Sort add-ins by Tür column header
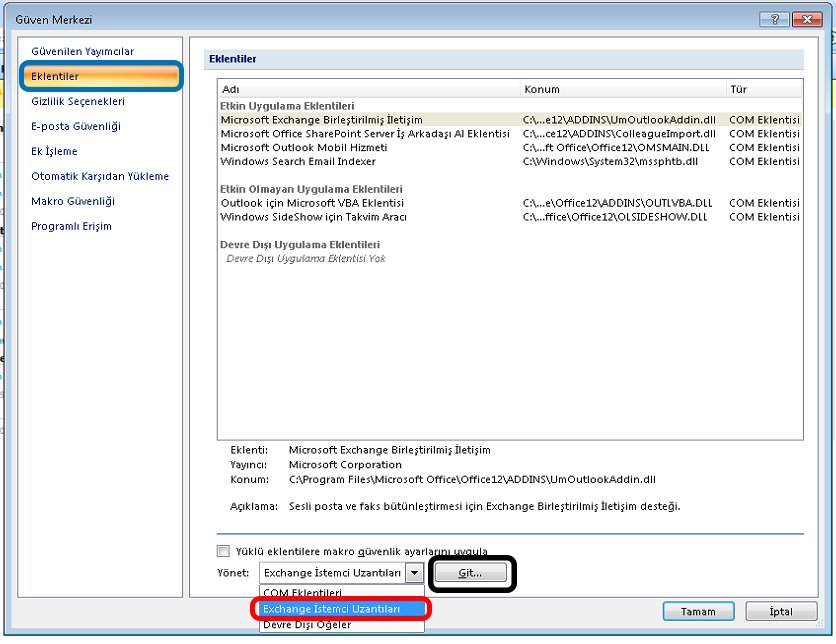The width and height of the screenshot is (836, 644). [x=764, y=89]
